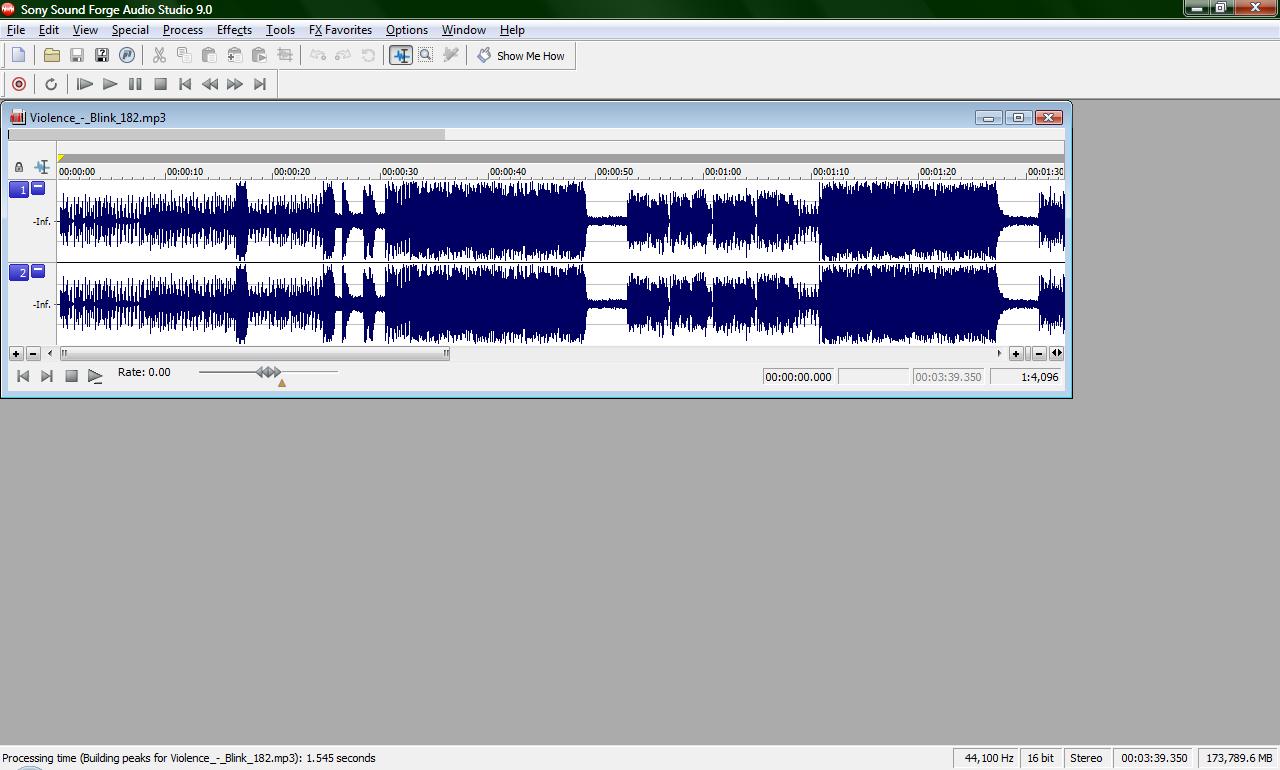1280x770 pixels.
Task: Open the Options menu
Action: tap(407, 30)
